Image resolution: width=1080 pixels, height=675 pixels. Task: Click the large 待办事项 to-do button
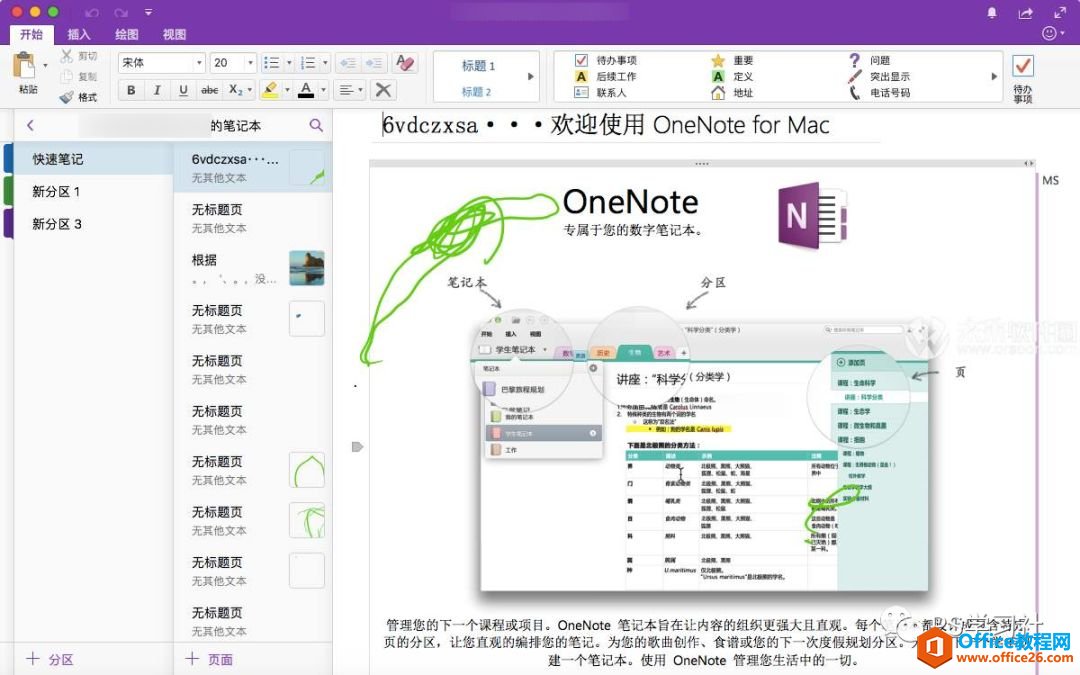point(1023,78)
